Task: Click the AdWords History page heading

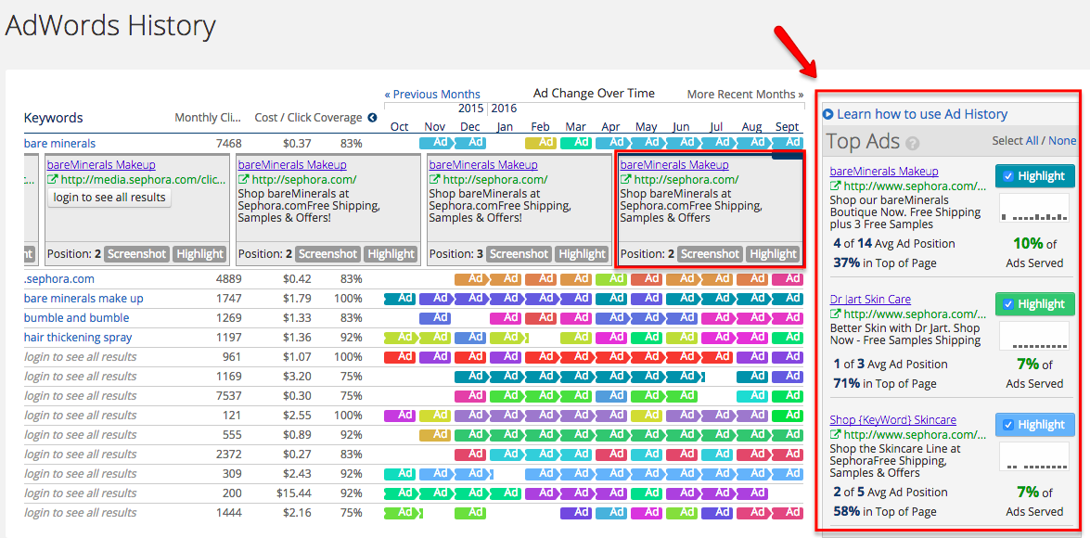Action: pos(110,26)
